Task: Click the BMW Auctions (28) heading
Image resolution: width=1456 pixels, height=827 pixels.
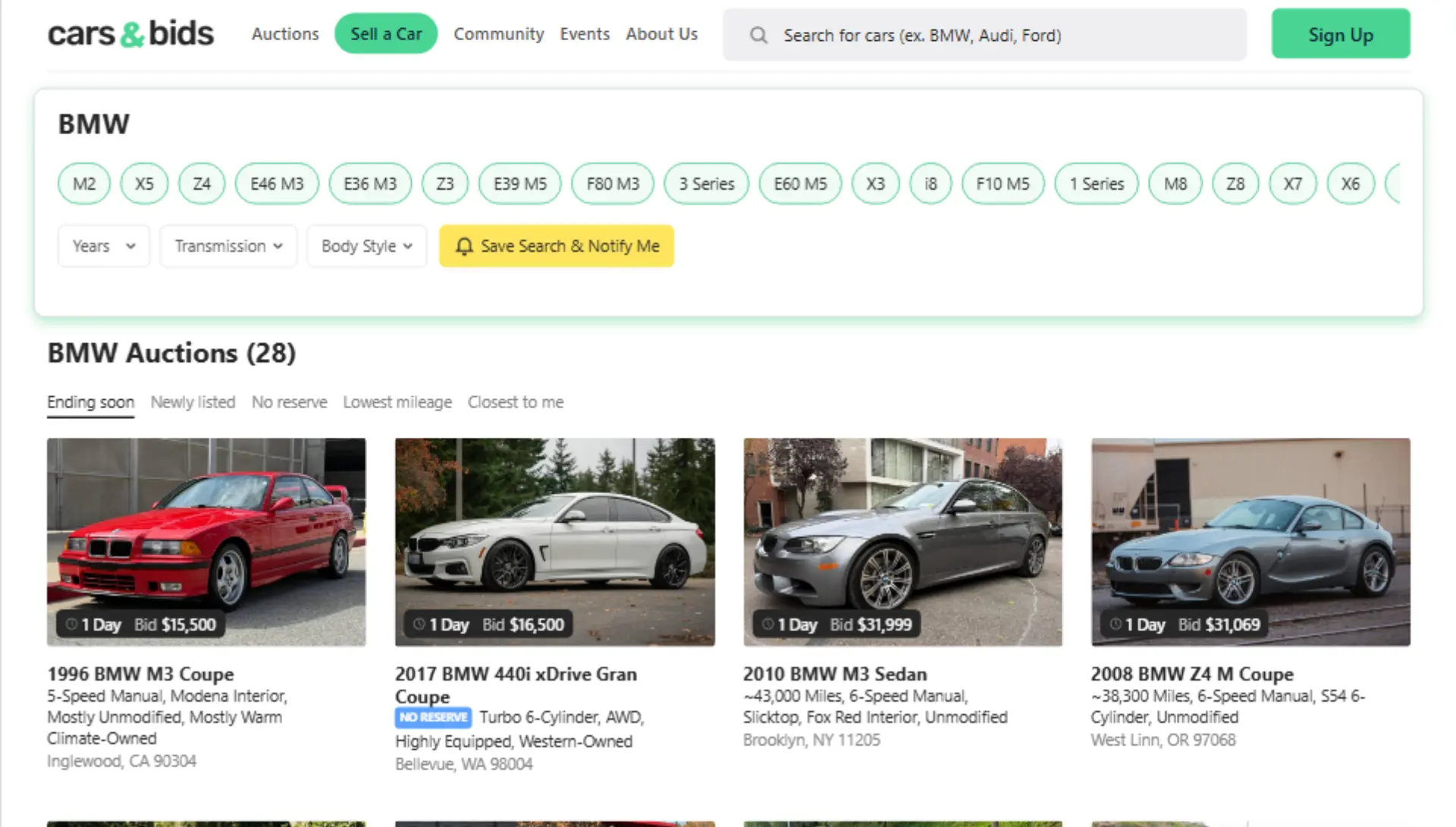Action: click(x=171, y=353)
